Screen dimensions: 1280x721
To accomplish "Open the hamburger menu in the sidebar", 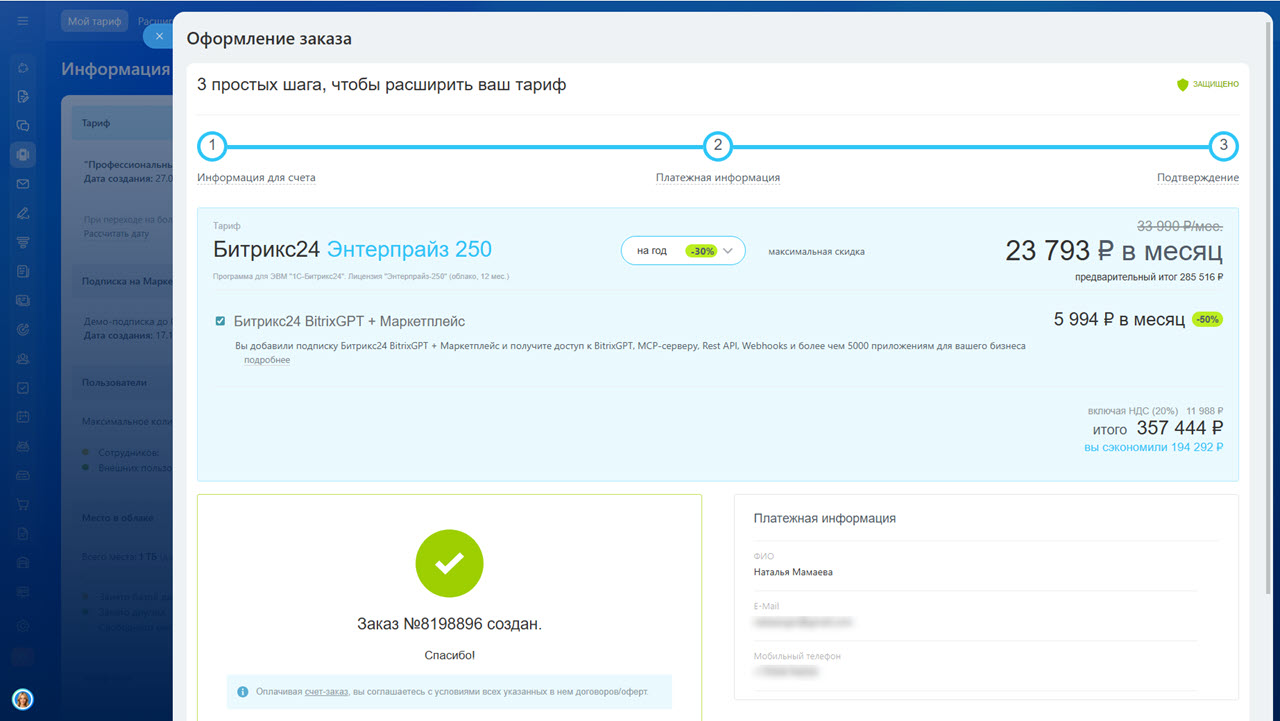I will (x=22, y=21).
